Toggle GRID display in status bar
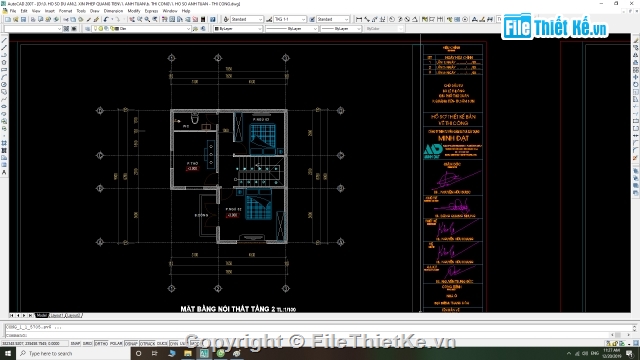Screen dimensions: 640x360 point(87,344)
